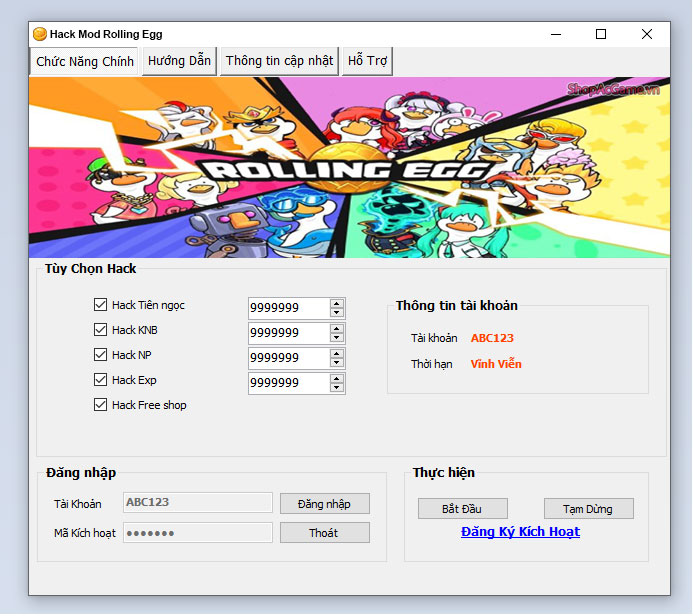Decrease the Hack Exp value with down arrow

337,388
